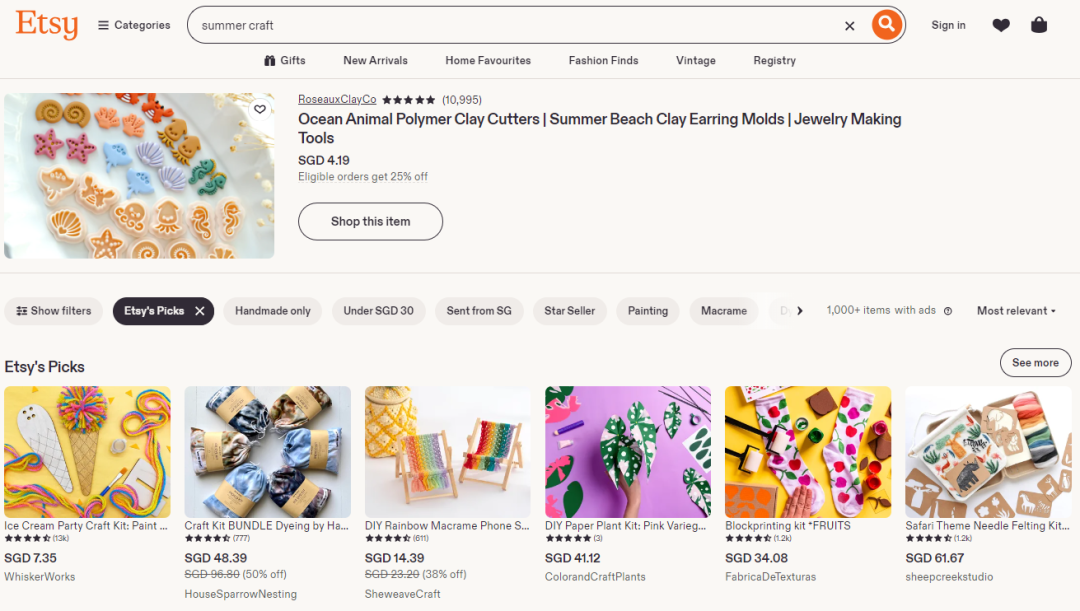The height and width of the screenshot is (611, 1080).
Task: Clear the search text with the X icon
Action: pyautogui.click(x=849, y=25)
